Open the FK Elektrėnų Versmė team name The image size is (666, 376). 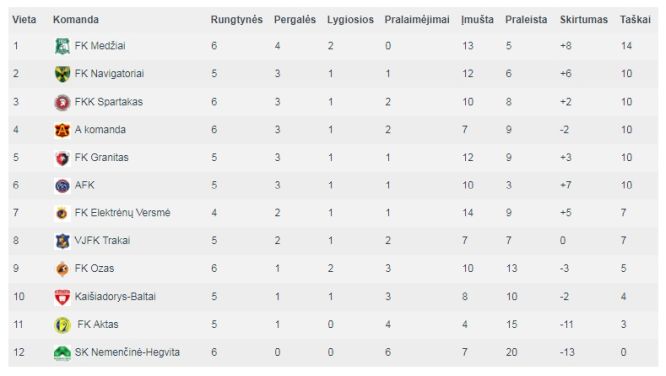[122, 212]
